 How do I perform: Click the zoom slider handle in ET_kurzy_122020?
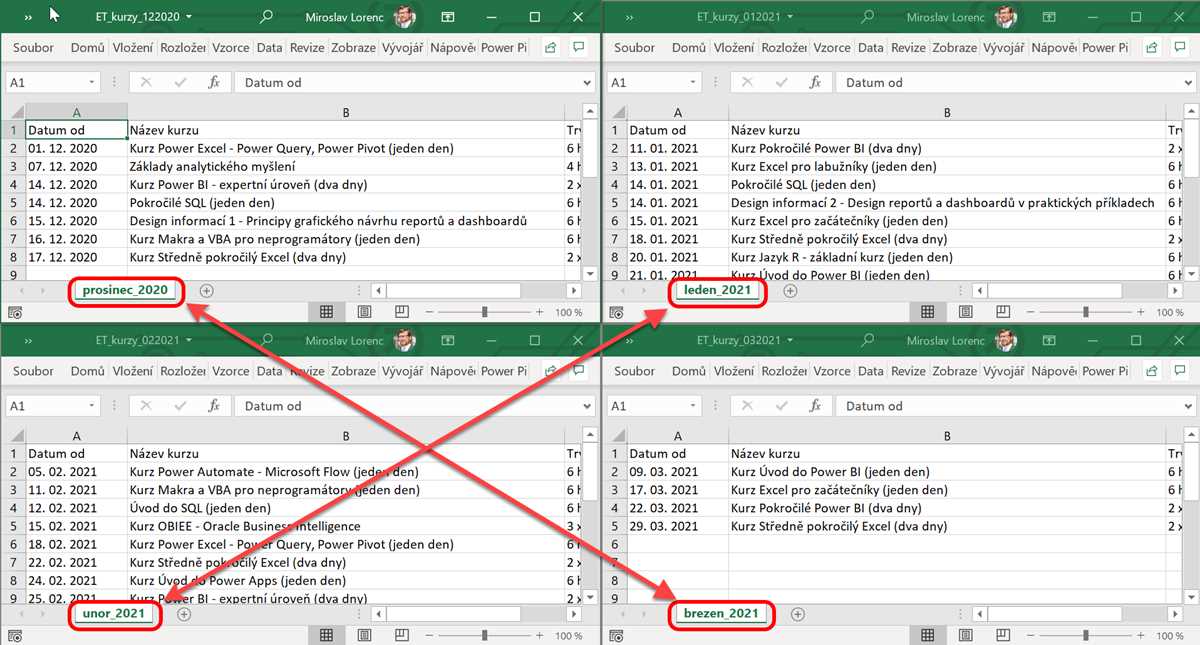tap(484, 312)
